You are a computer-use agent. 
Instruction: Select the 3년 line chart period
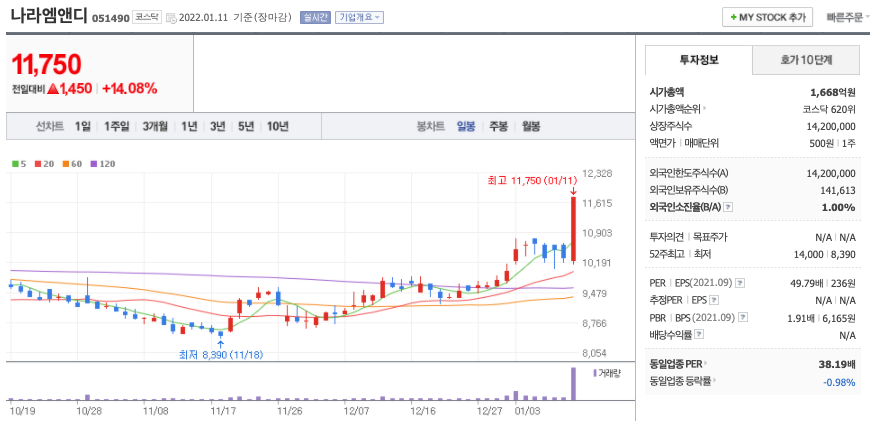(217, 126)
